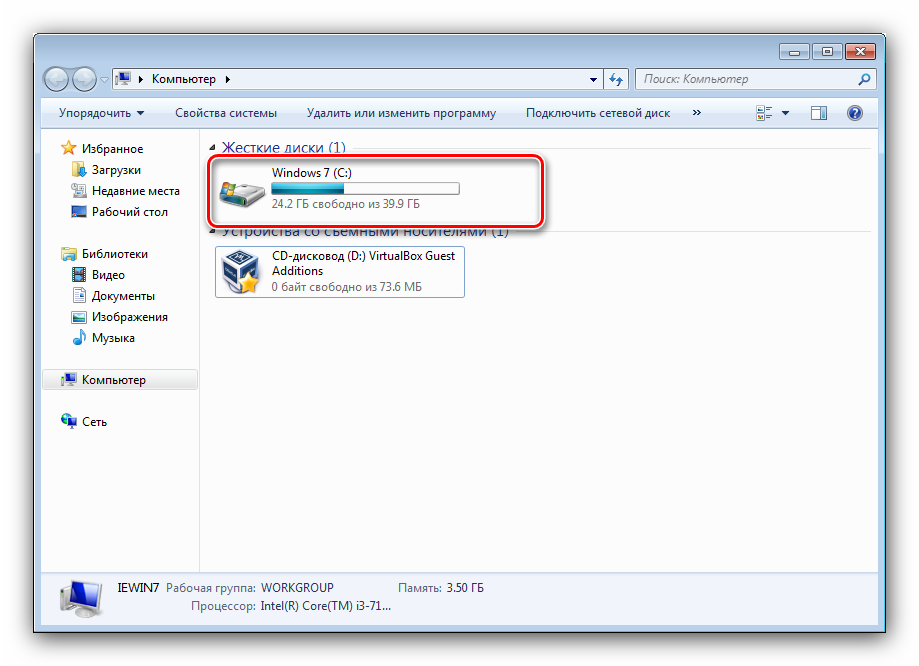Screen dimensions: 919x666
Task: Click the Forward navigation arrow
Action: pyautogui.click(x=84, y=79)
